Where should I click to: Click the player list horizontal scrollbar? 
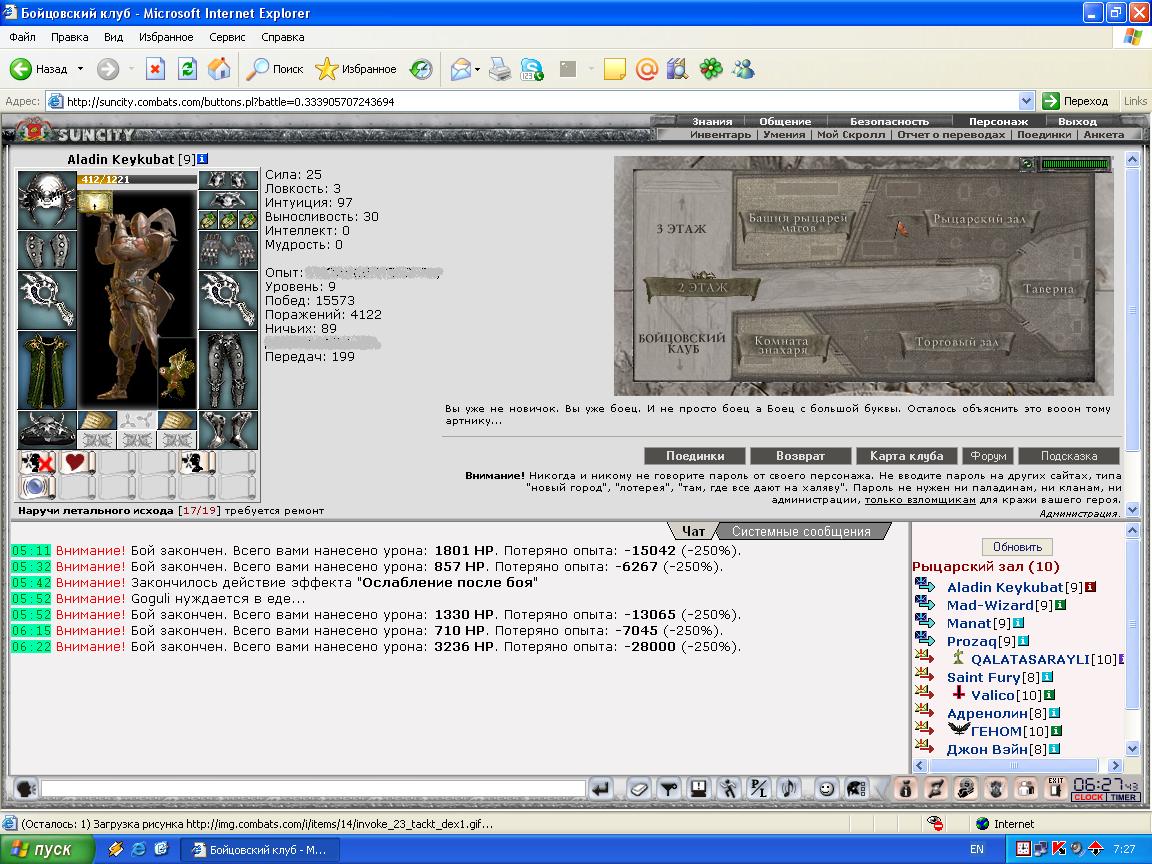tap(1014, 766)
